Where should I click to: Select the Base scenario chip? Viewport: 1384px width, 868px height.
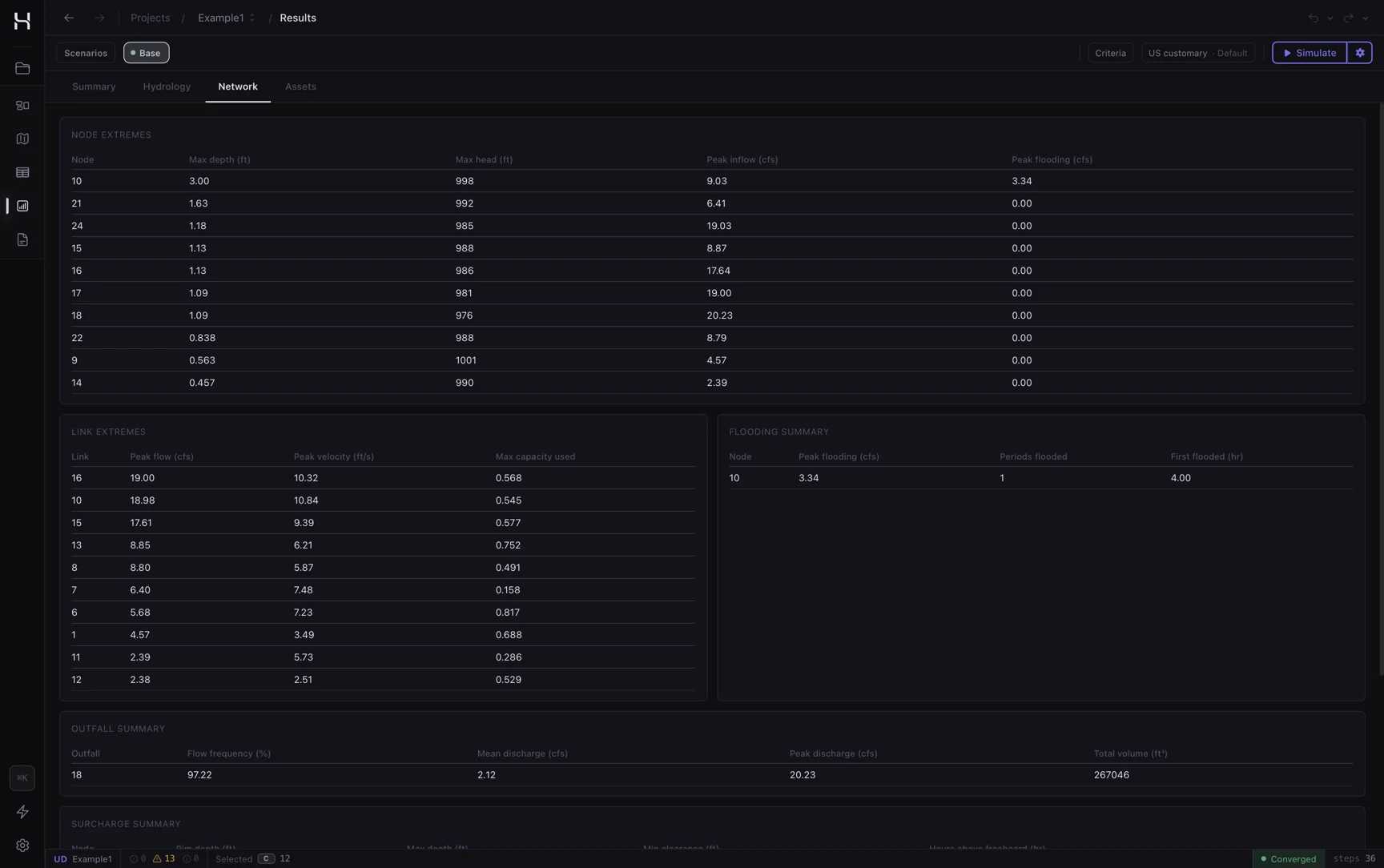tap(147, 53)
